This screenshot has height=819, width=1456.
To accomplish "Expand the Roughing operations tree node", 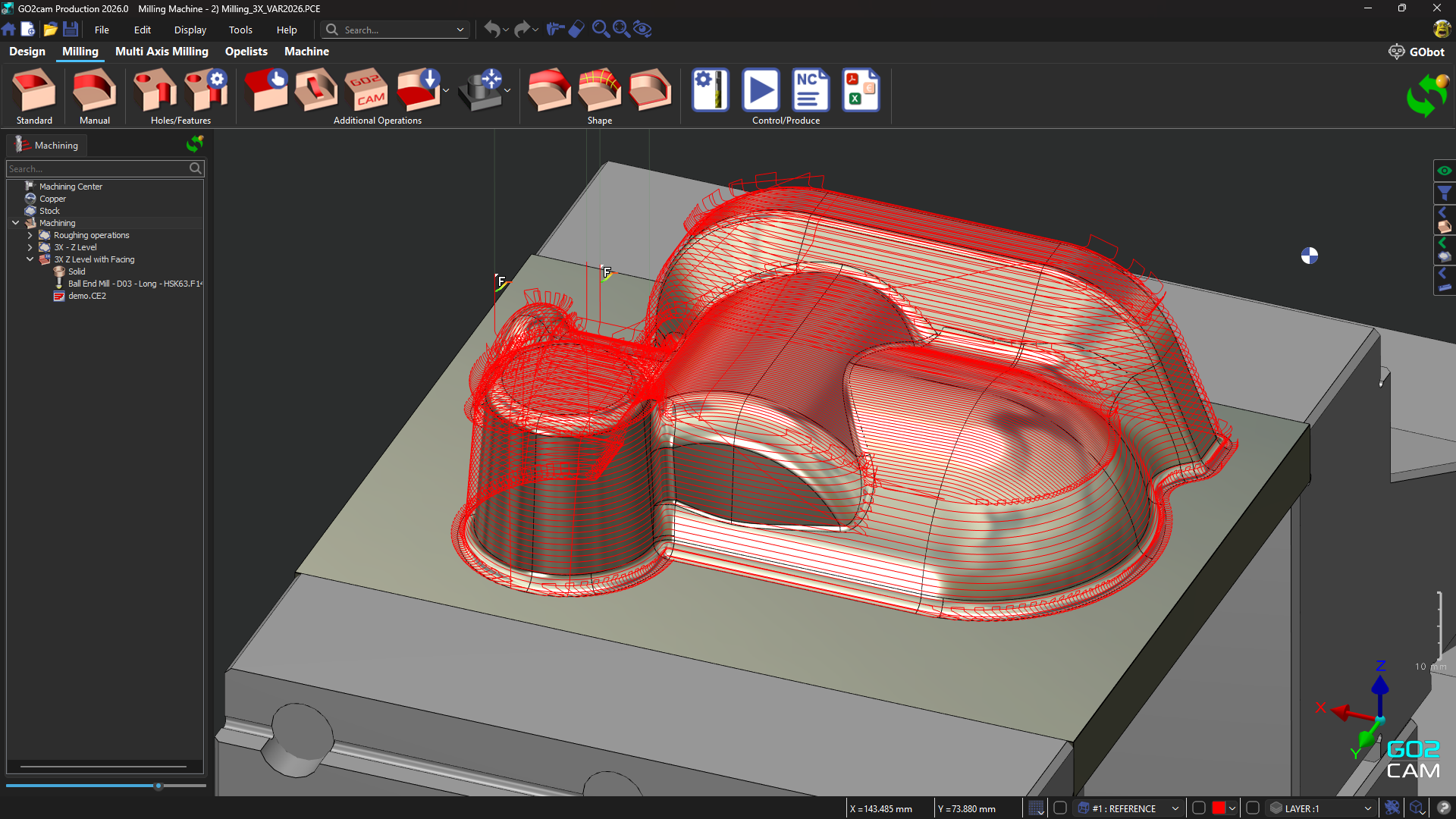I will [x=30, y=235].
